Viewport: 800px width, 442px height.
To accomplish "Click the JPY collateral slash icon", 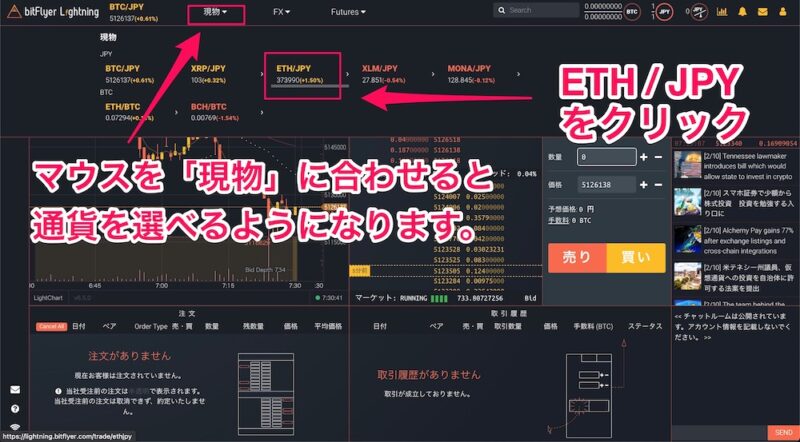I will pos(700,11).
